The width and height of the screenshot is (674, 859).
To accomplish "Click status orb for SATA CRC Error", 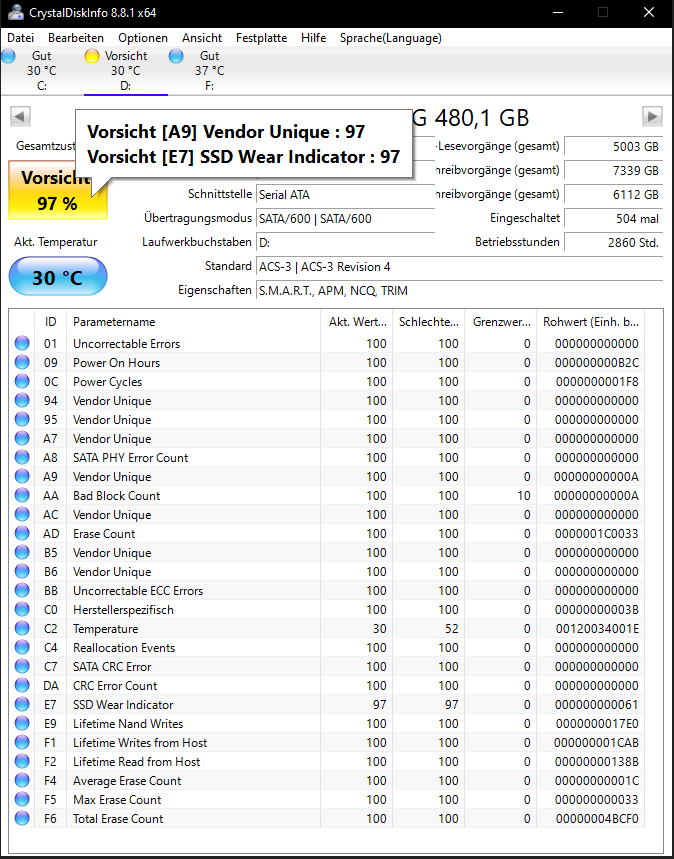I will coord(22,666).
